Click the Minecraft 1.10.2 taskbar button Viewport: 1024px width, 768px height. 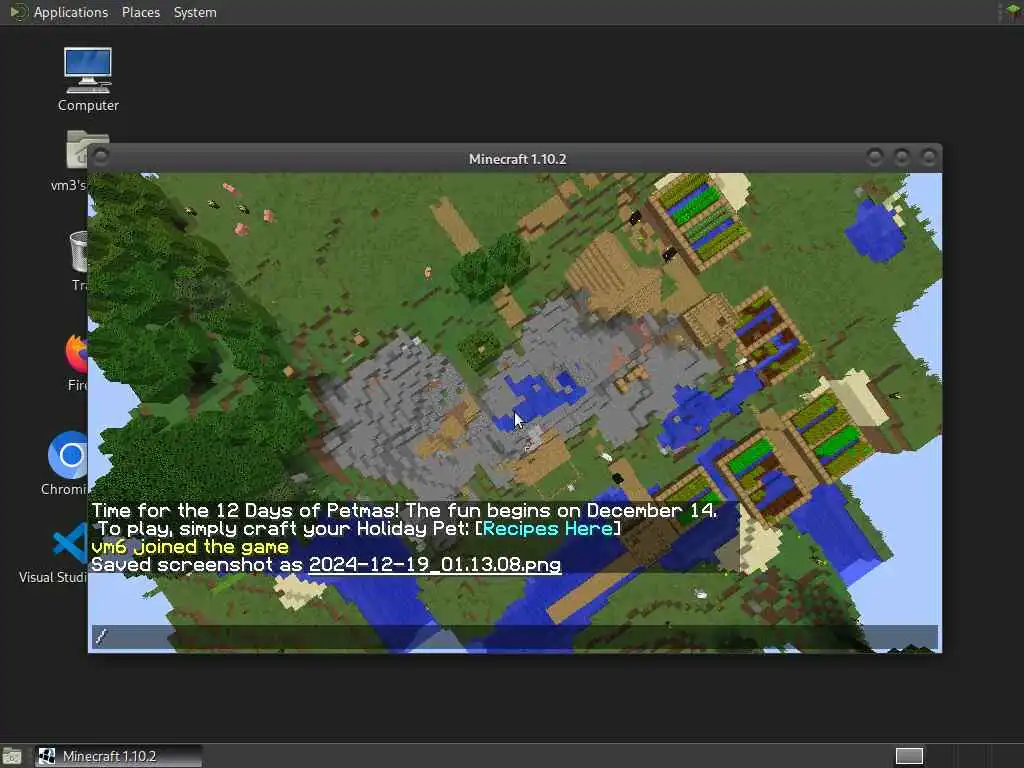pyautogui.click(x=118, y=756)
